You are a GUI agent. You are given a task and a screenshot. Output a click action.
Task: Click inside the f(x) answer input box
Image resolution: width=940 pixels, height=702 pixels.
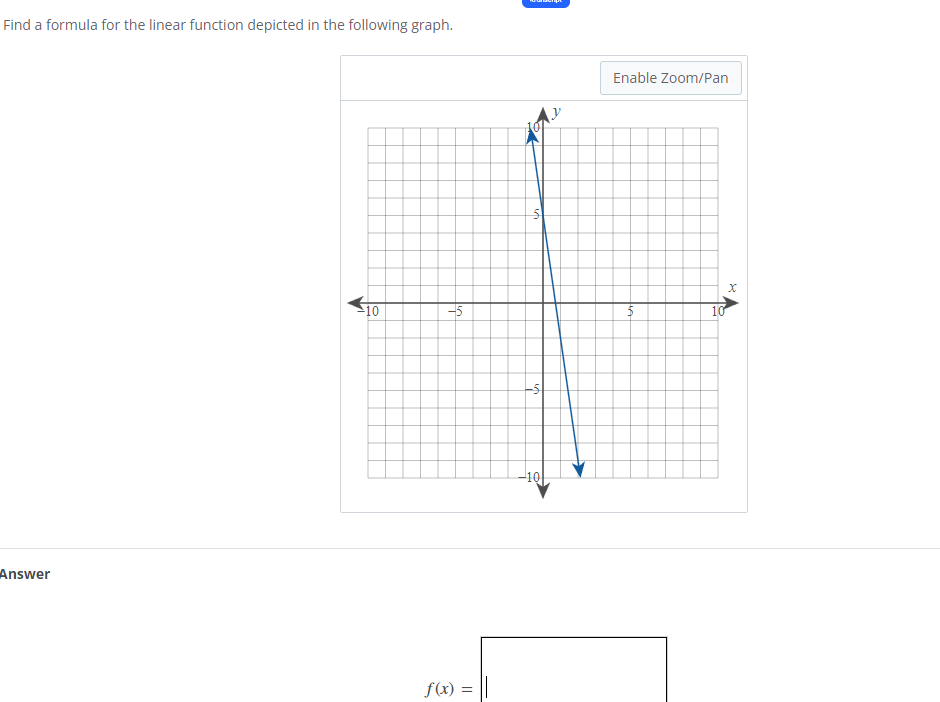click(573, 670)
